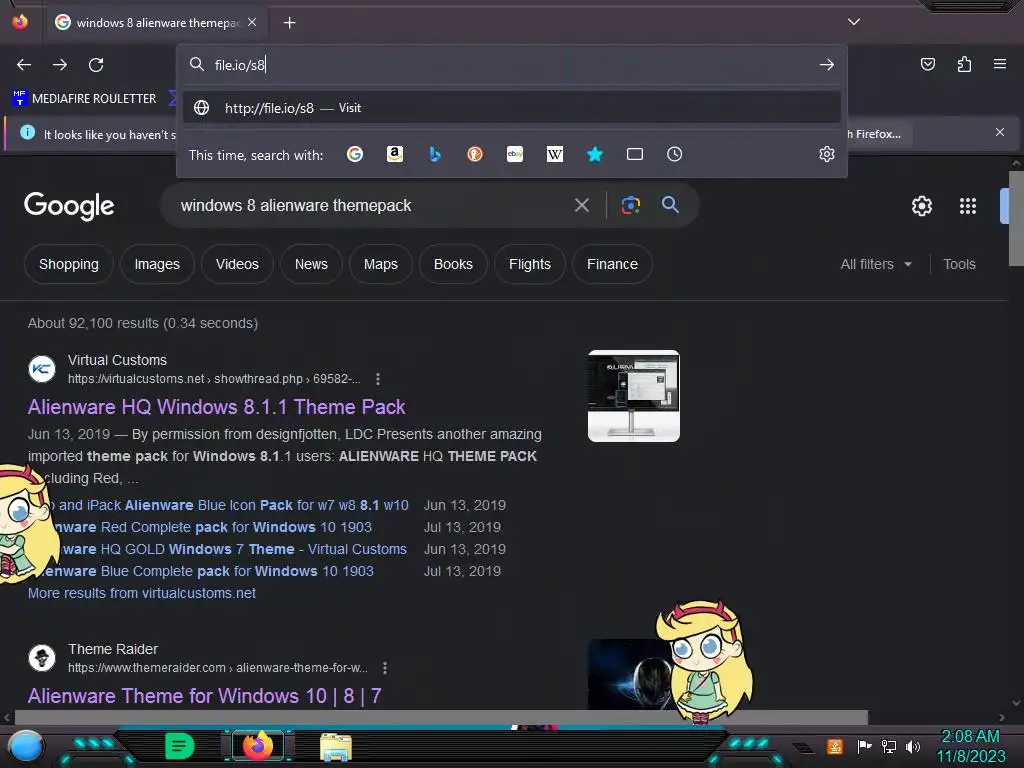
Task: Select the Flights filter
Action: pos(530,264)
